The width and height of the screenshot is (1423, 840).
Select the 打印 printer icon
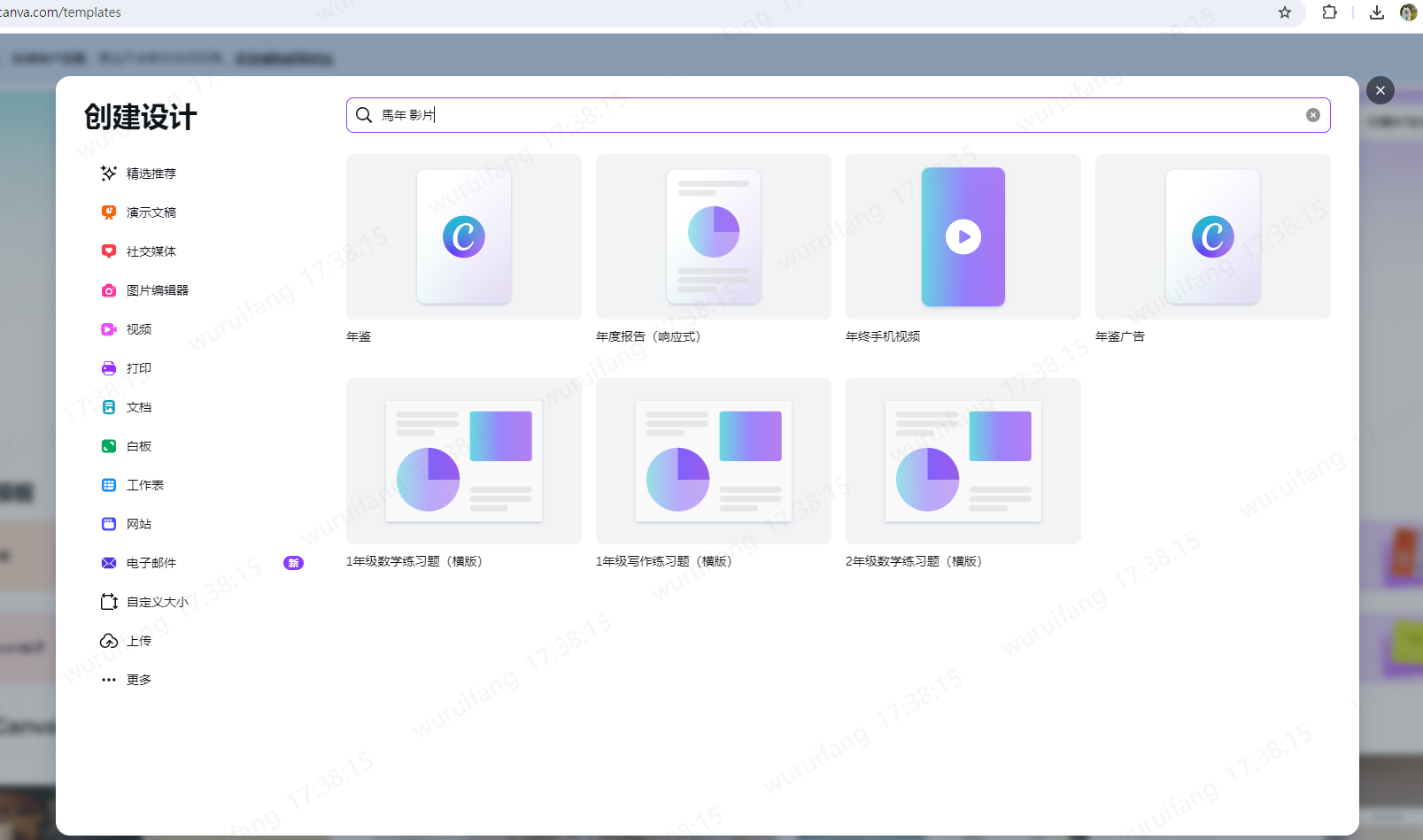coord(108,367)
